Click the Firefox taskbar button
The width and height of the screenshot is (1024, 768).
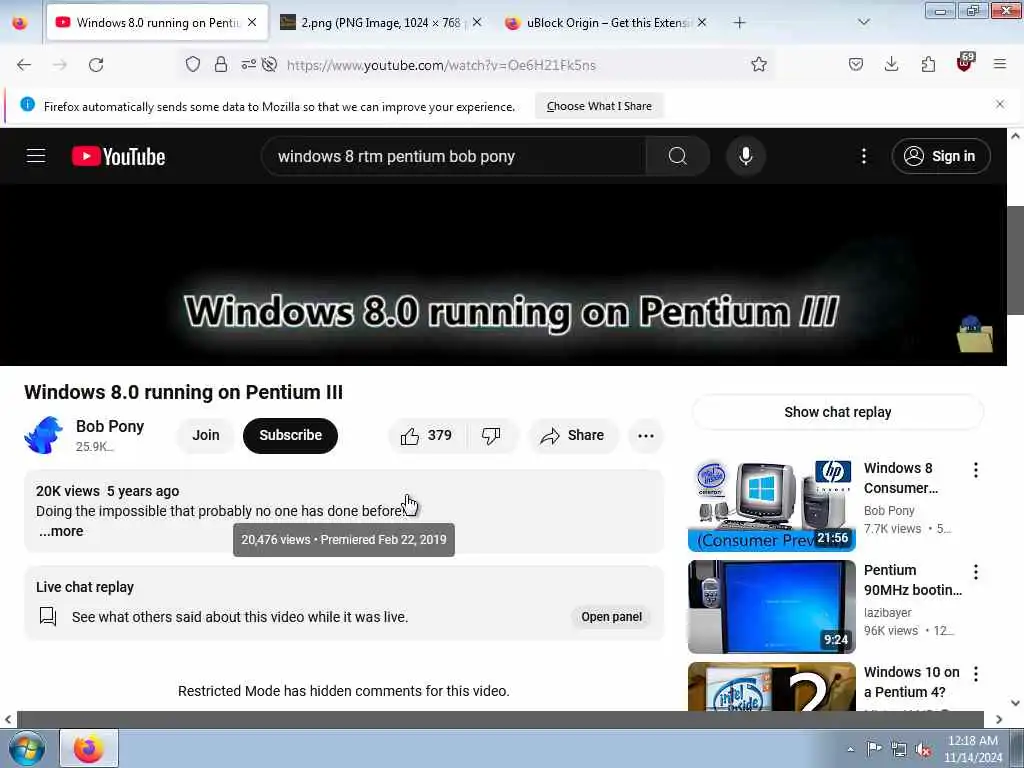89,748
